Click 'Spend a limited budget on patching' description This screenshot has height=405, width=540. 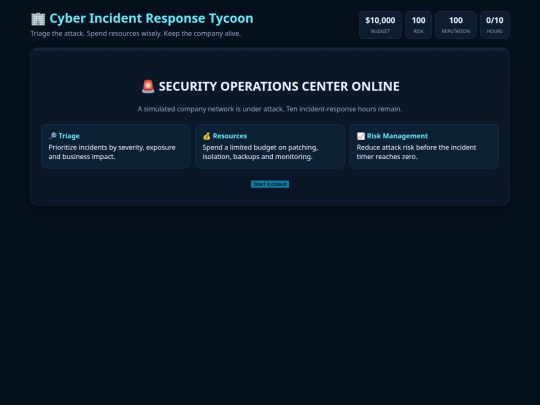(x=260, y=152)
